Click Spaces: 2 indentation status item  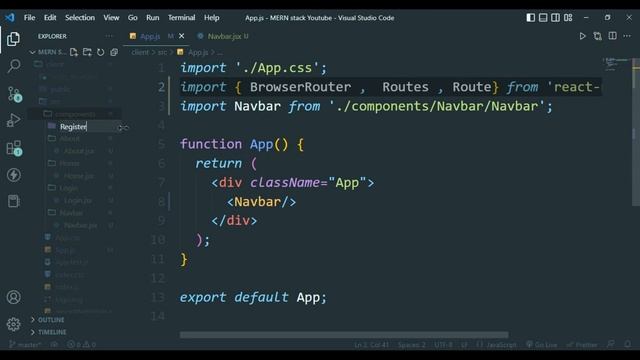[411, 345]
